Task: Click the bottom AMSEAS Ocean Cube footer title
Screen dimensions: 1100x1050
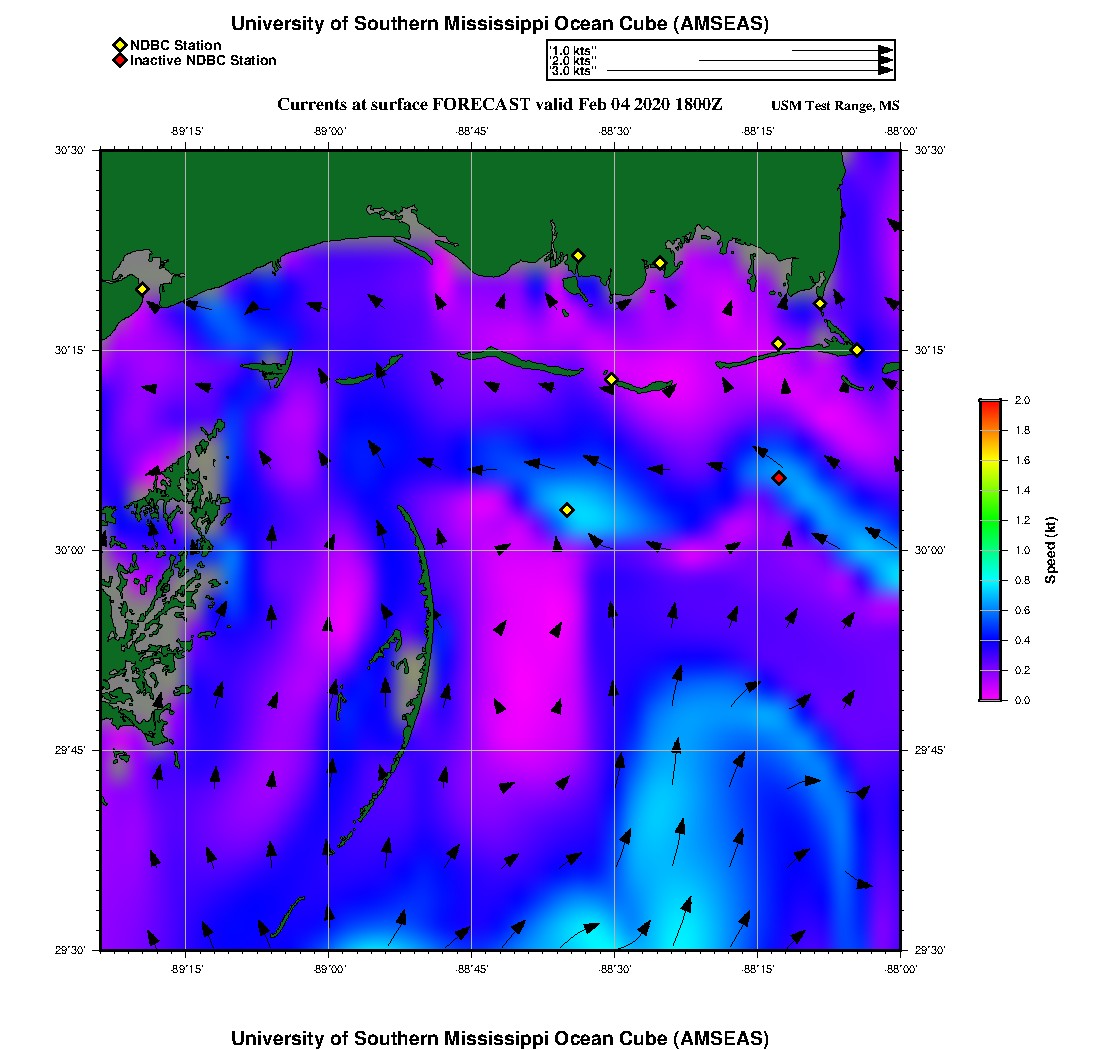Action: tap(500, 1037)
